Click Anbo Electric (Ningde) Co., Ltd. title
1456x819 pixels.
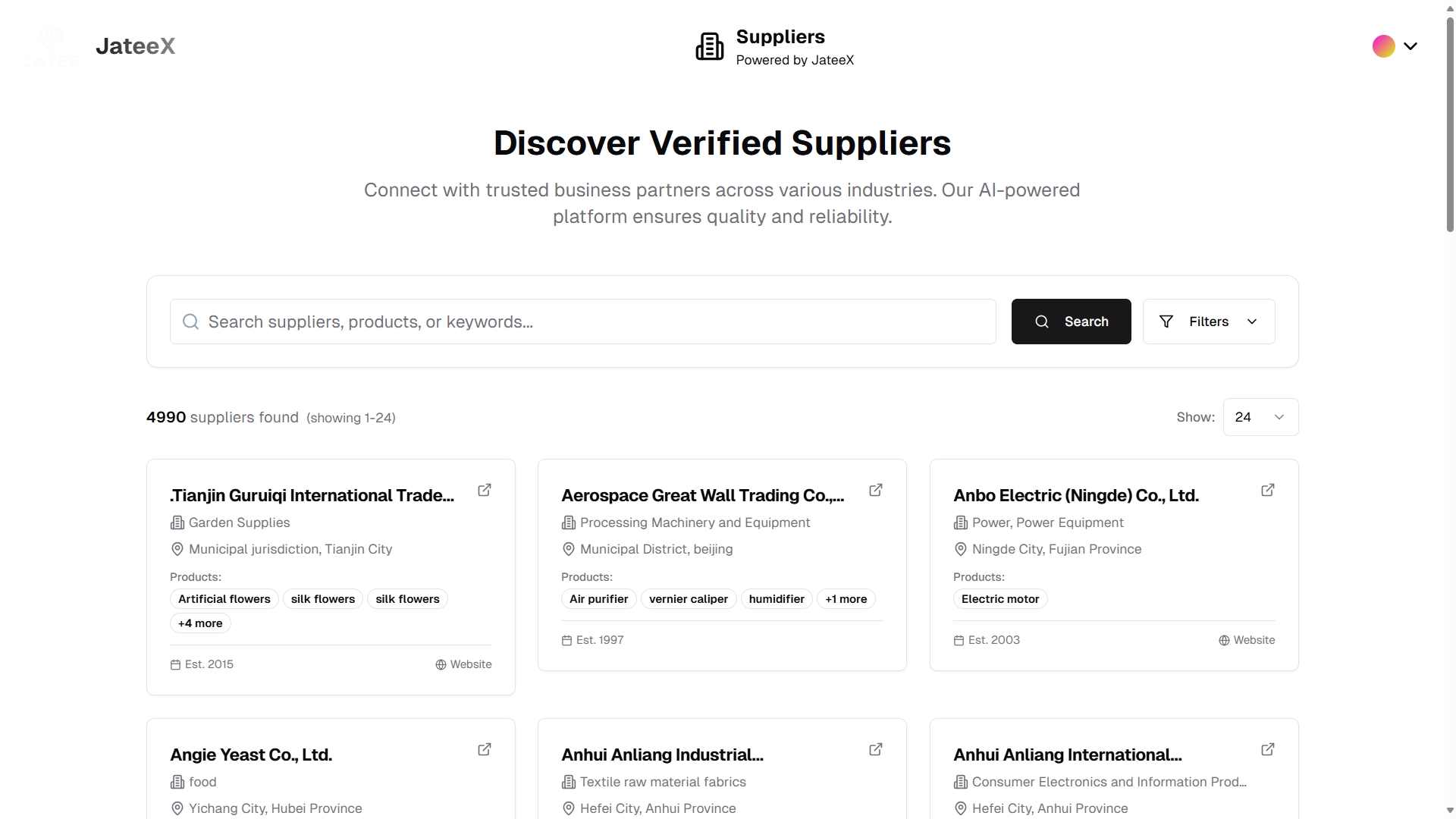1076,495
